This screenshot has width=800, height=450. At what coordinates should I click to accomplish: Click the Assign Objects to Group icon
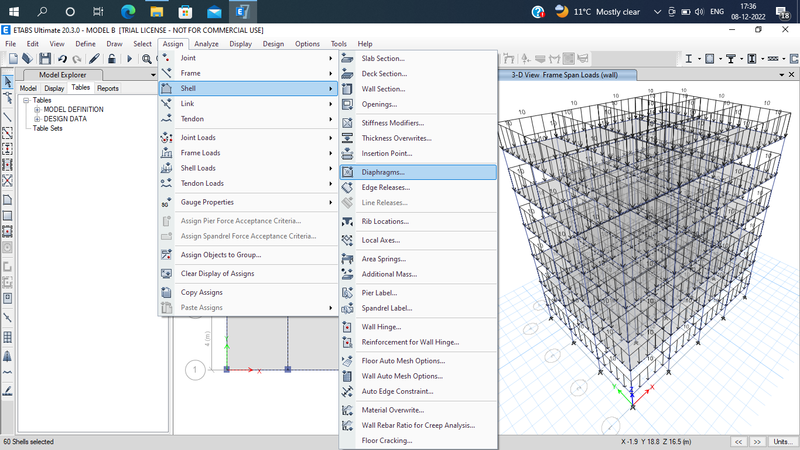[166, 255]
